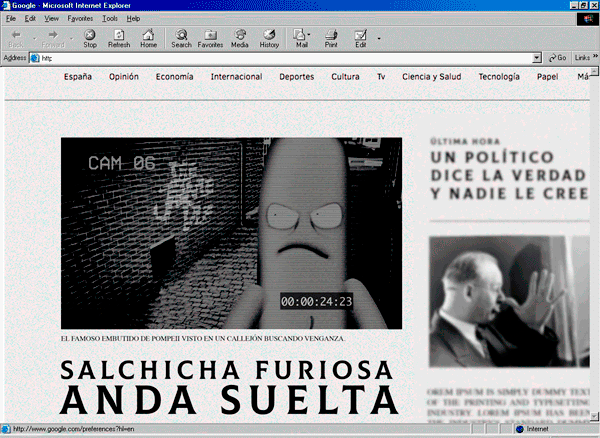Open the Edit menu in menu bar
Screen dimensions: 600x438
coord(30,19)
